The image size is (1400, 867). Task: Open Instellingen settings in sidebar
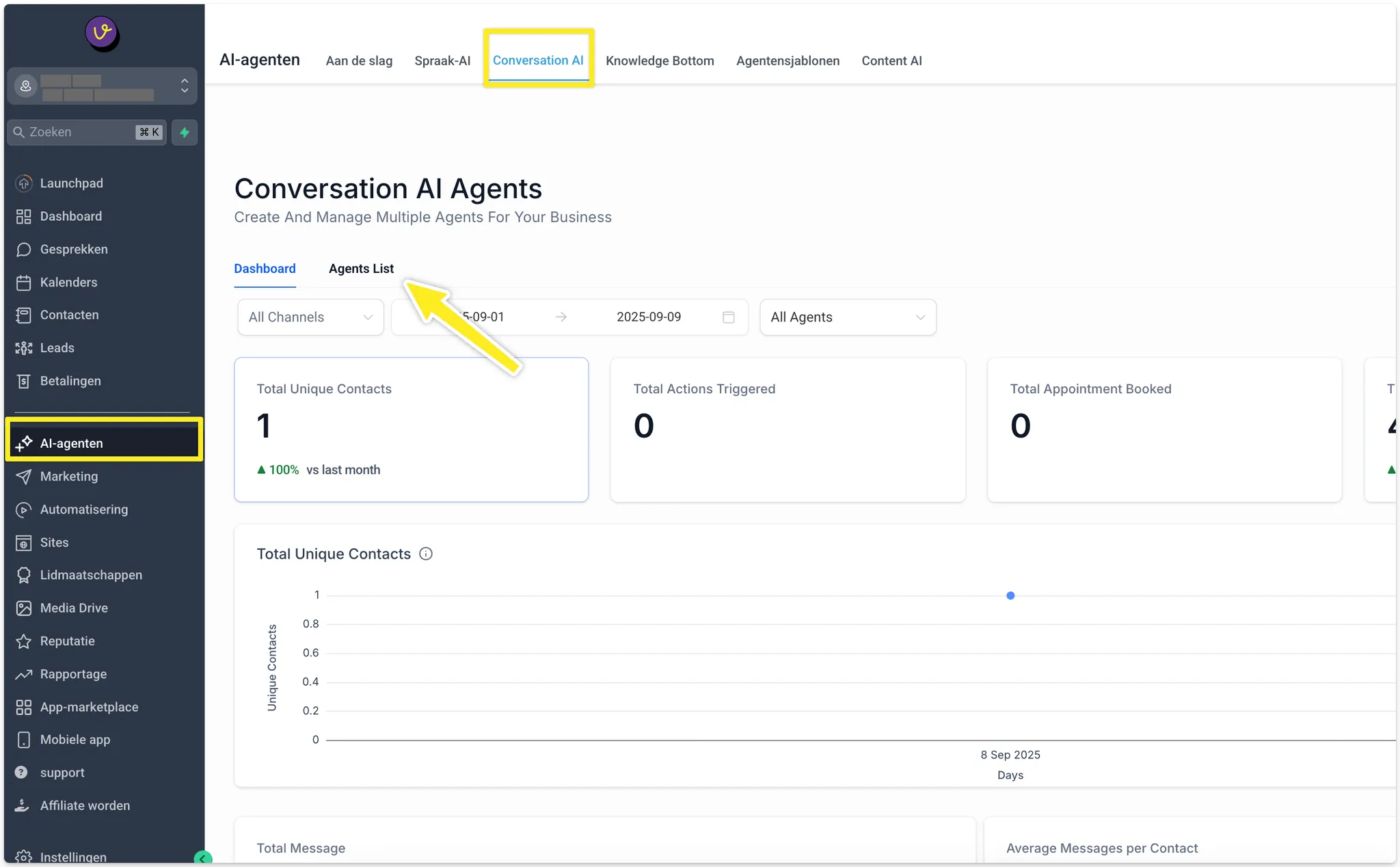click(x=72, y=857)
